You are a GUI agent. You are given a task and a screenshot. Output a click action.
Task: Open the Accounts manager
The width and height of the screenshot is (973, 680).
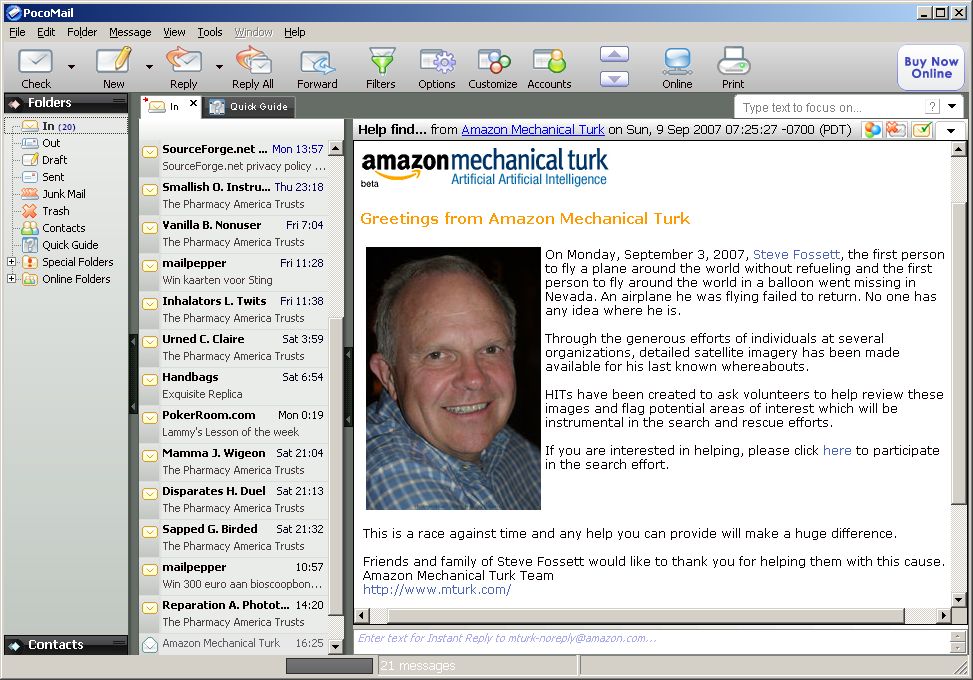549,68
